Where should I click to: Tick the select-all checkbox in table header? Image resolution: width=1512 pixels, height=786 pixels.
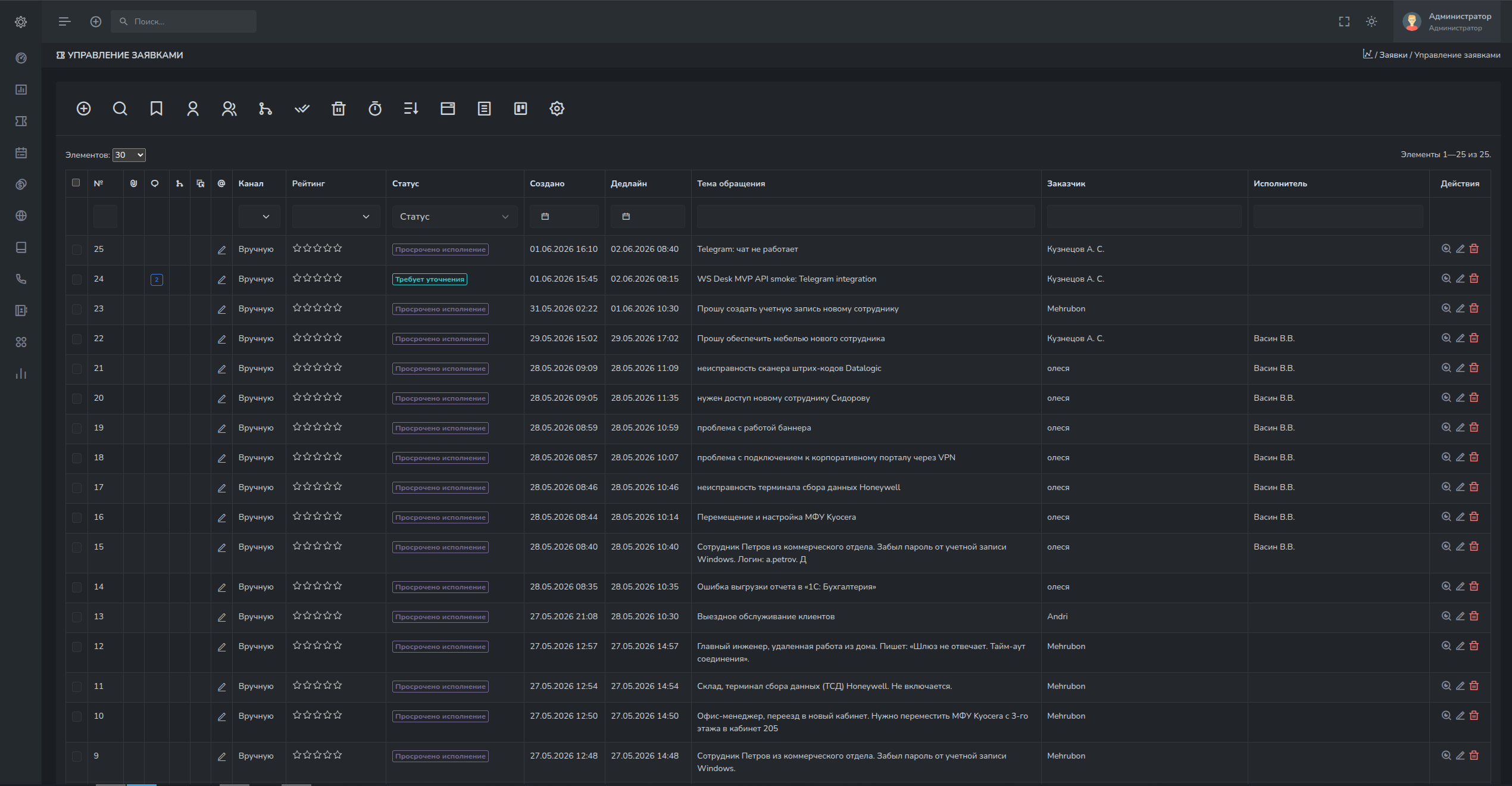[x=76, y=183]
